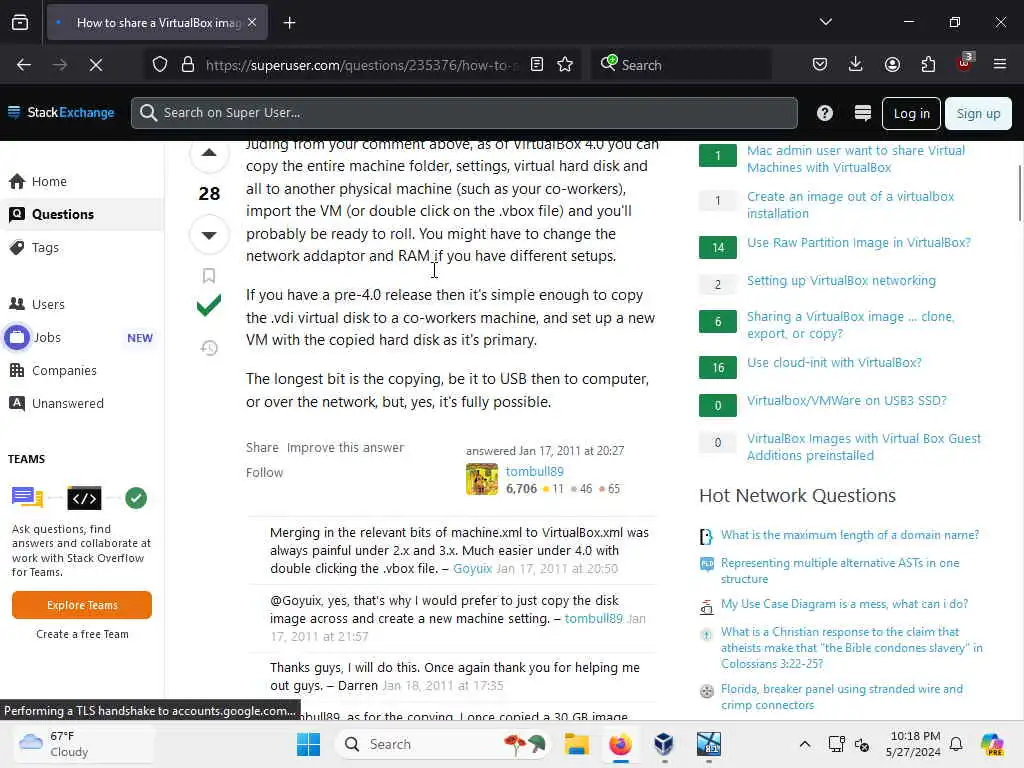
Task: Switch to Firefox in taskbar
Action: coord(620,744)
